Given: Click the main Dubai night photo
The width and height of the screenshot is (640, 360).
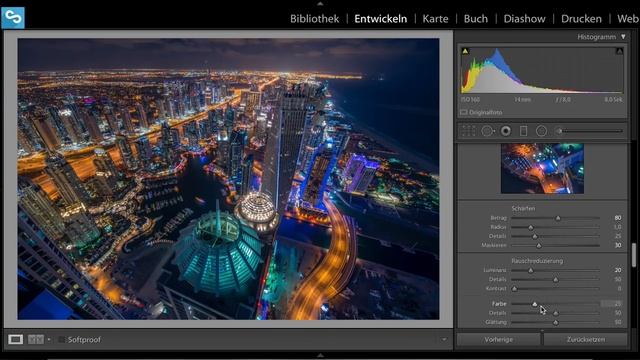Looking at the screenshot, I should [x=228, y=179].
